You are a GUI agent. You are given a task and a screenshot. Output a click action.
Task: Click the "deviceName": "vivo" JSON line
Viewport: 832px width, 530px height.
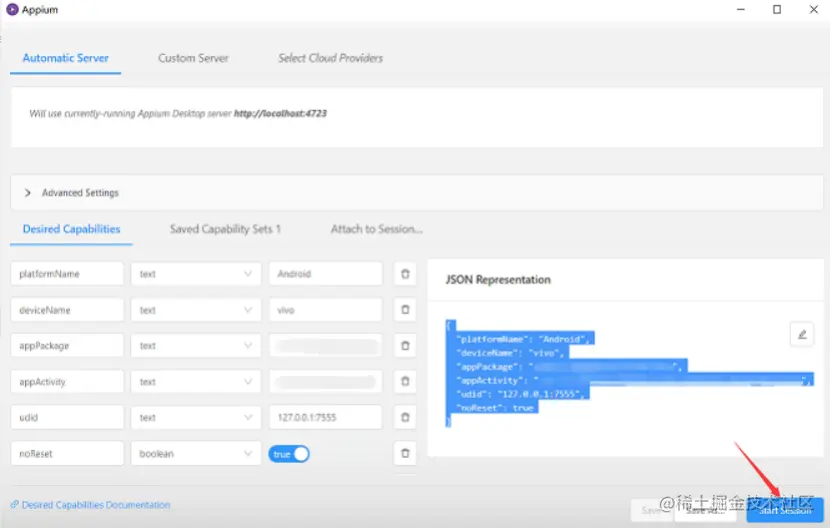[x=511, y=353]
